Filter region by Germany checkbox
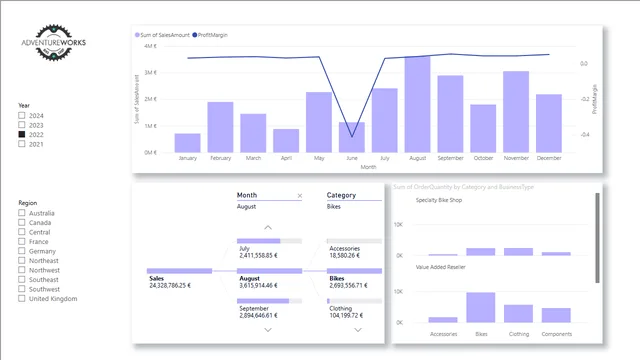 click(x=22, y=251)
